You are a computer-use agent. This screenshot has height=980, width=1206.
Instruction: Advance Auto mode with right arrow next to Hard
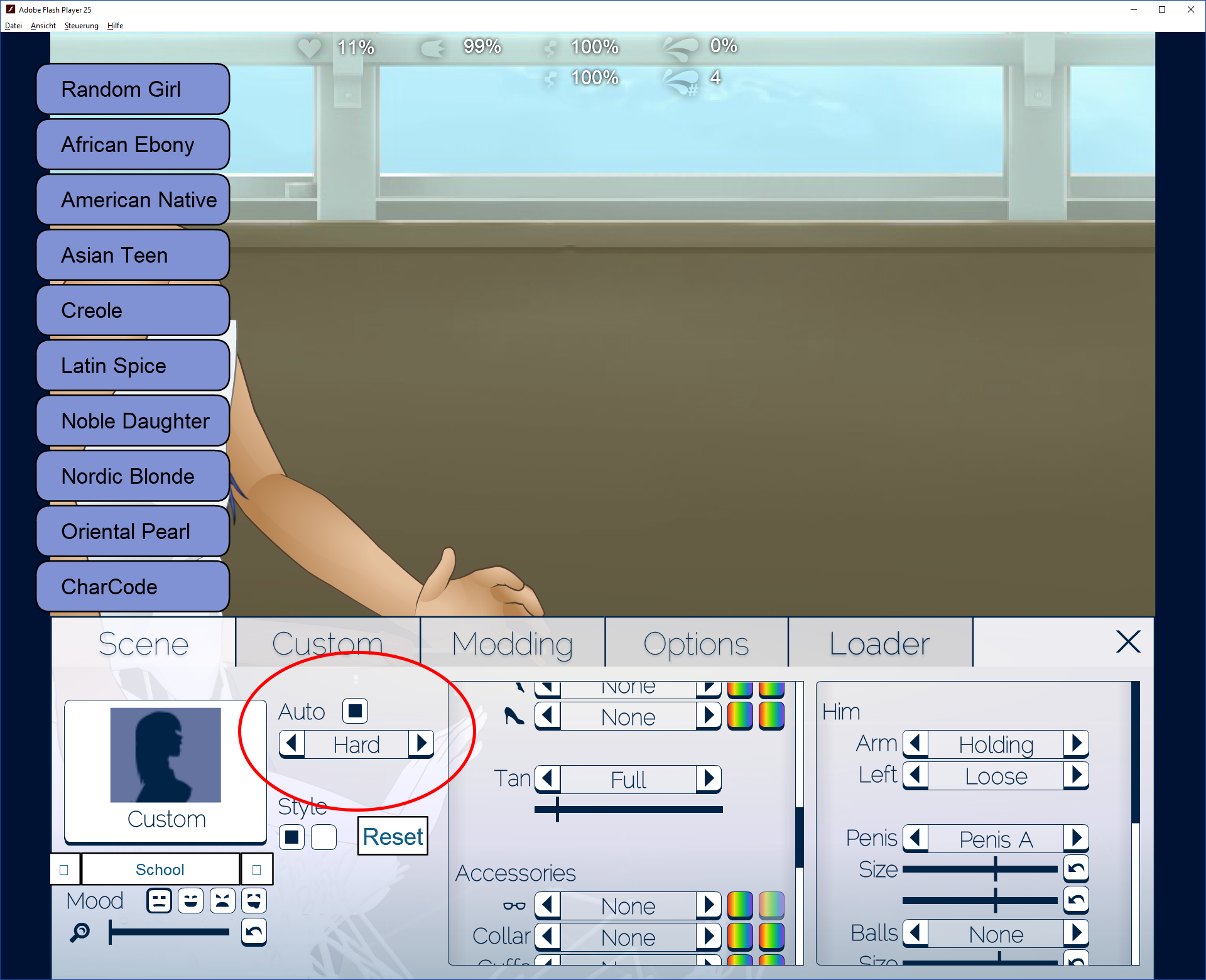[421, 744]
